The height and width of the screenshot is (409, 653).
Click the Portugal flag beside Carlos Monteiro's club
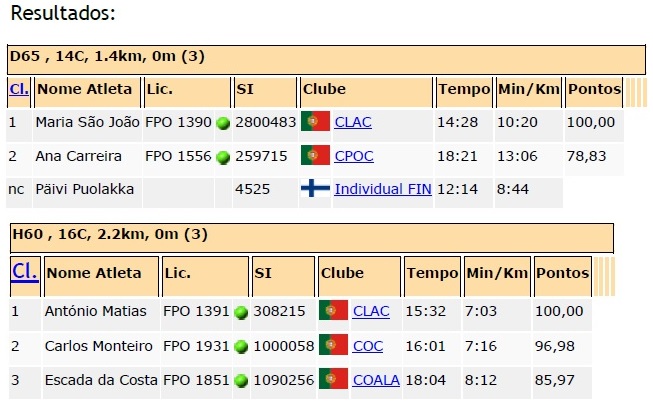click(x=333, y=345)
